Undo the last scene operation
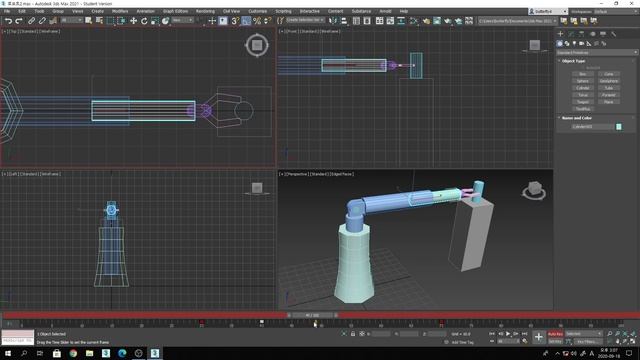Viewport: 640px width, 360px height. coord(8,20)
